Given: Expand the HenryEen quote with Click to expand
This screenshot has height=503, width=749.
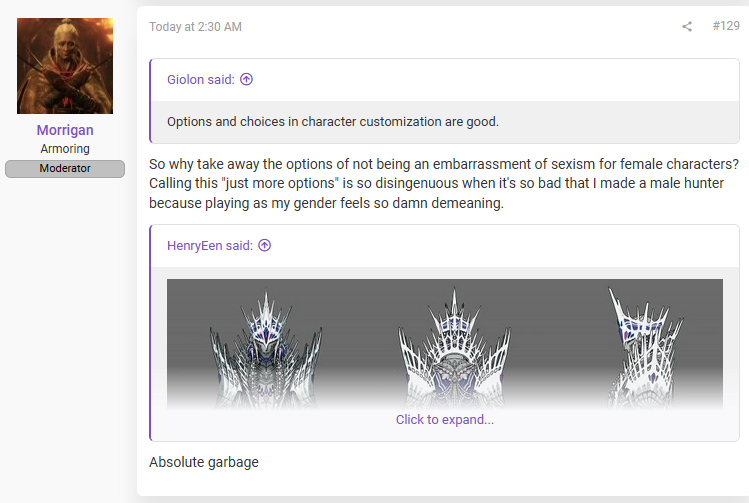Looking at the screenshot, I should 445,419.
